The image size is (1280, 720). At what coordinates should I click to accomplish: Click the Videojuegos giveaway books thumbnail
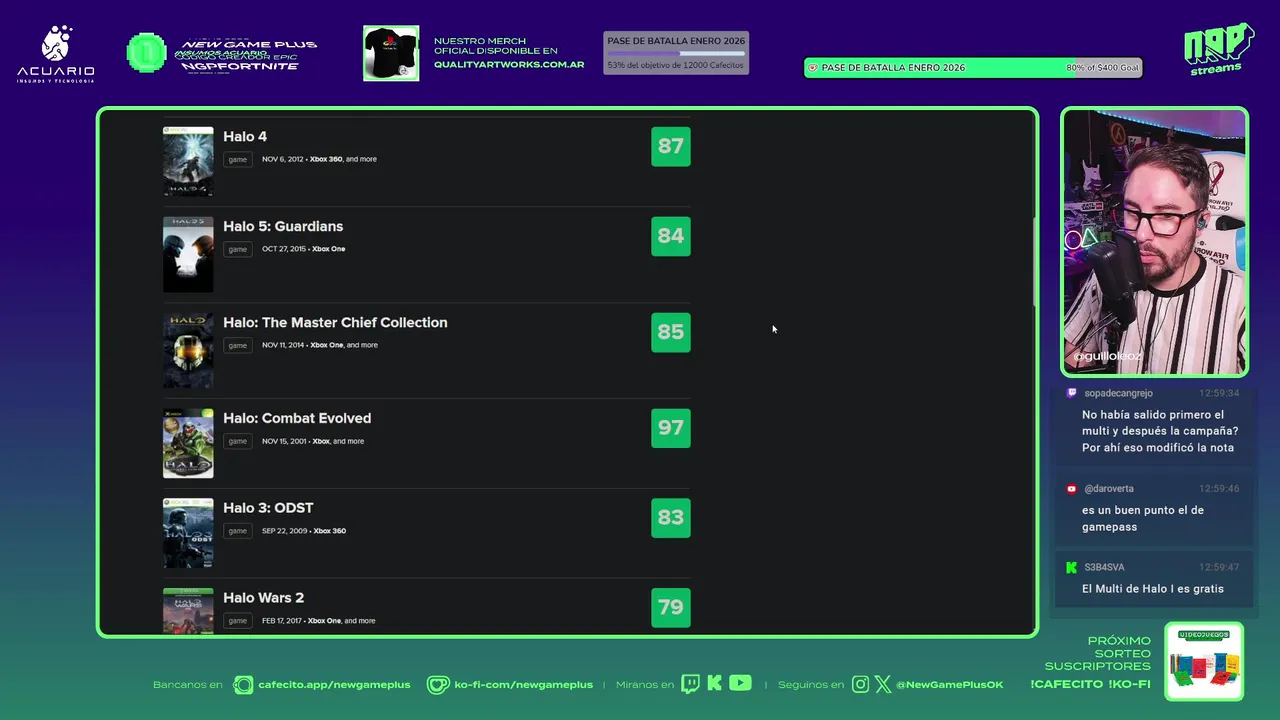pos(1204,661)
